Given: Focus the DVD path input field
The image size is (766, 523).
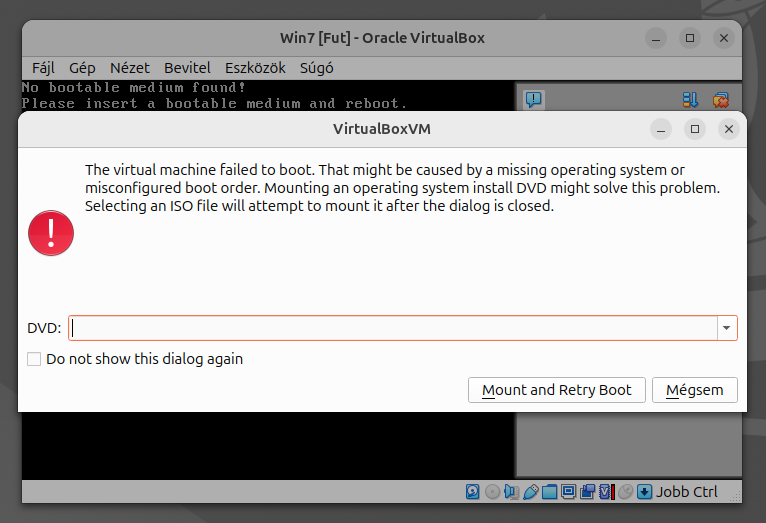Looking at the screenshot, I should (x=390, y=328).
